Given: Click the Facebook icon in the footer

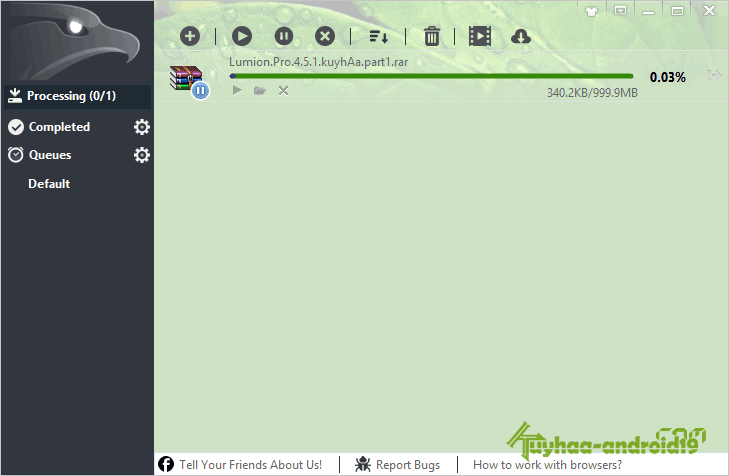Looking at the screenshot, I should (x=166, y=464).
